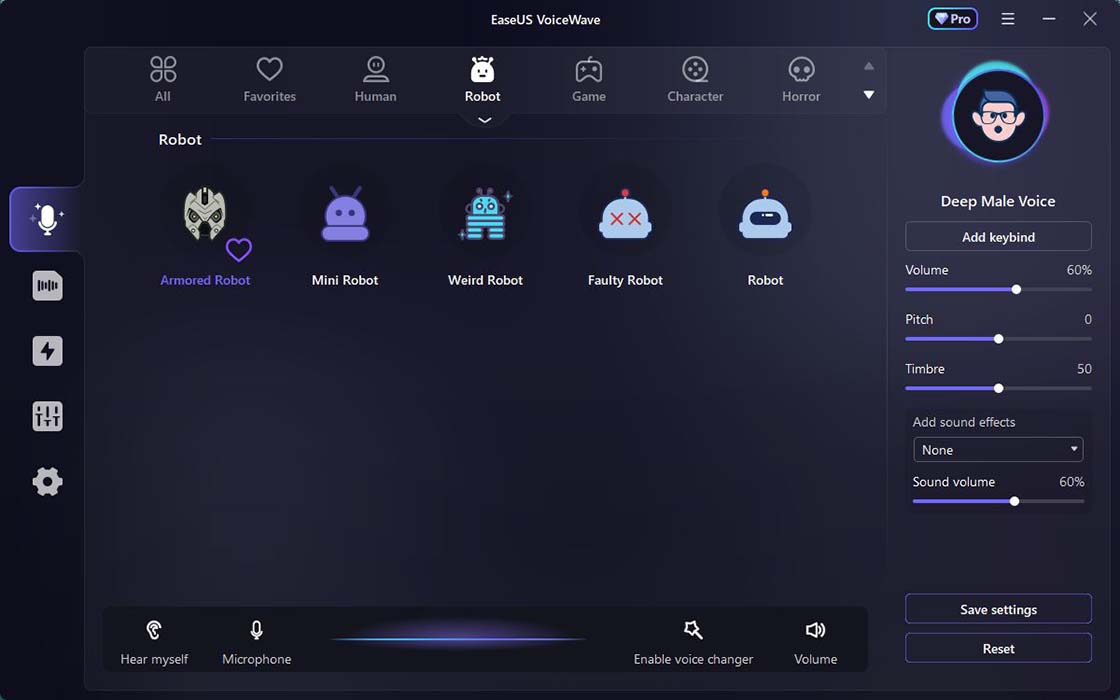Switch to the Favorites category tab
The width and height of the screenshot is (1120, 700).
(269, 80)
